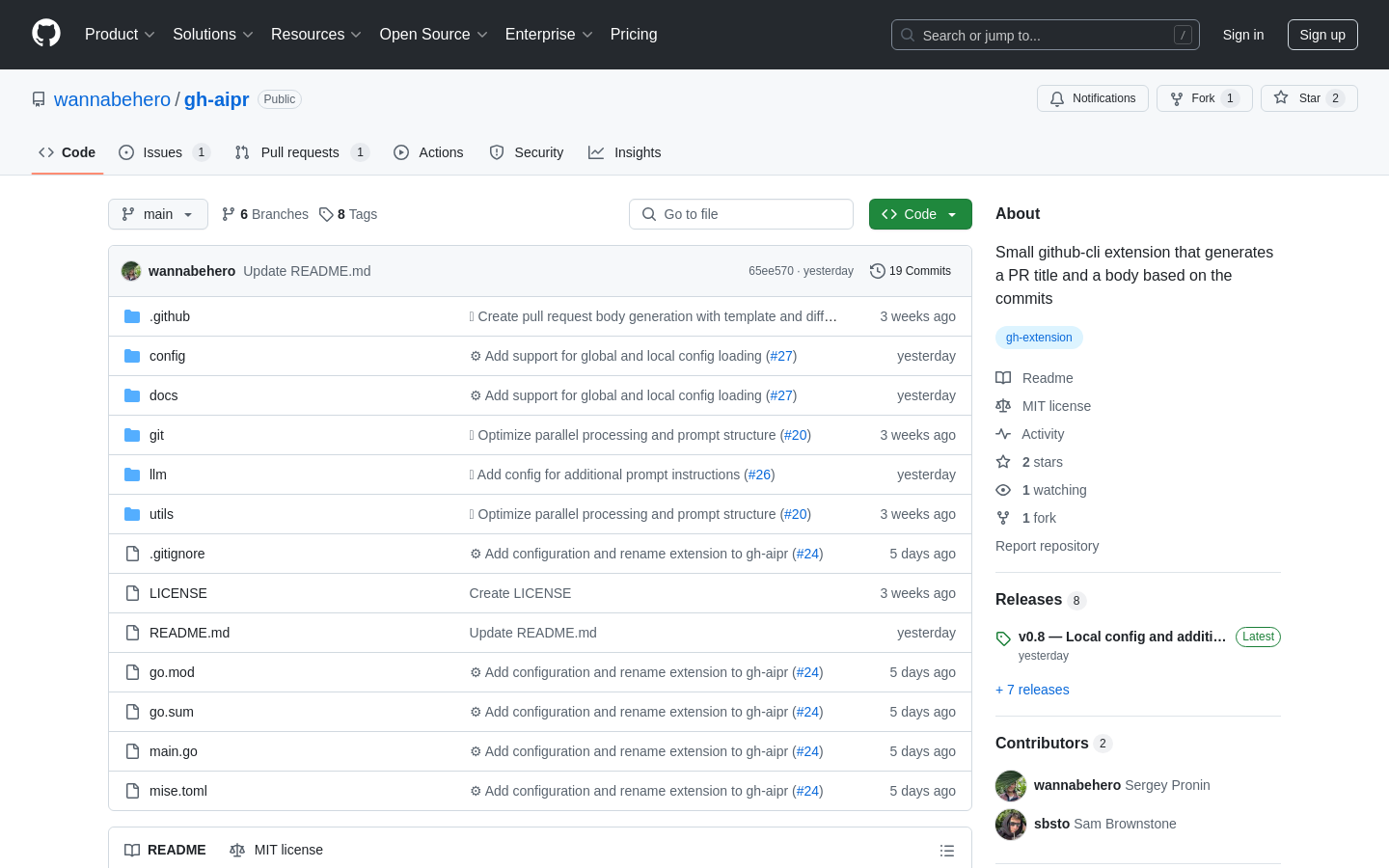Open the mise.toml file
1389x868 pixels.
pyautogui.click(x=178, y=791)
